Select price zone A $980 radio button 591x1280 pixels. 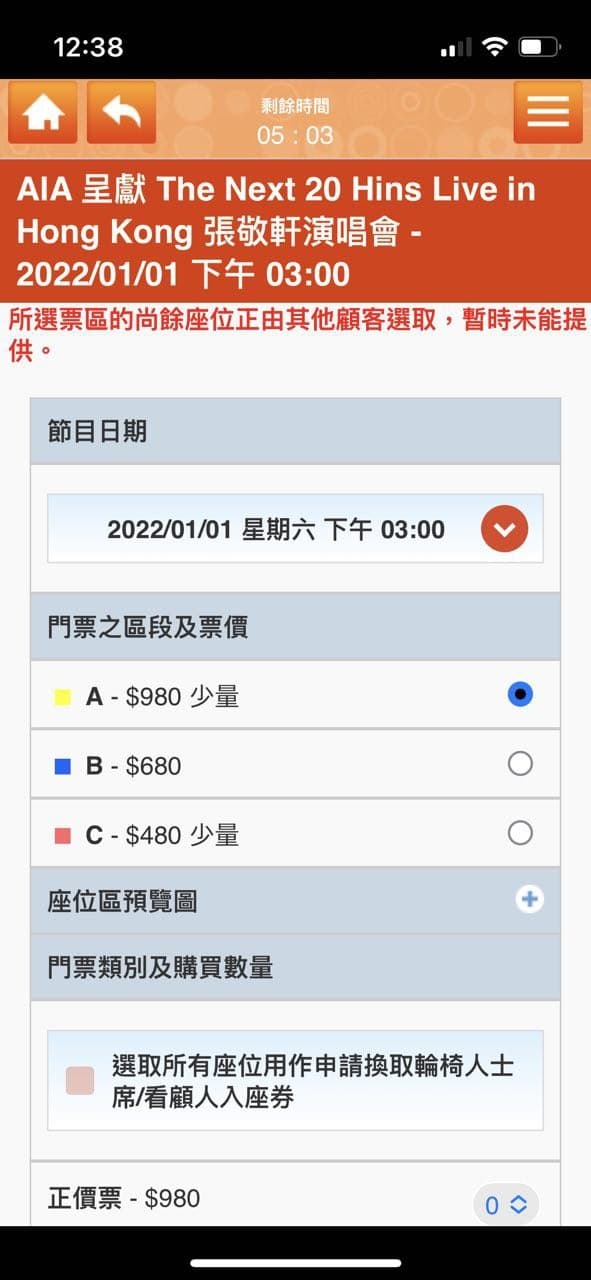click(x=520, y=695)
